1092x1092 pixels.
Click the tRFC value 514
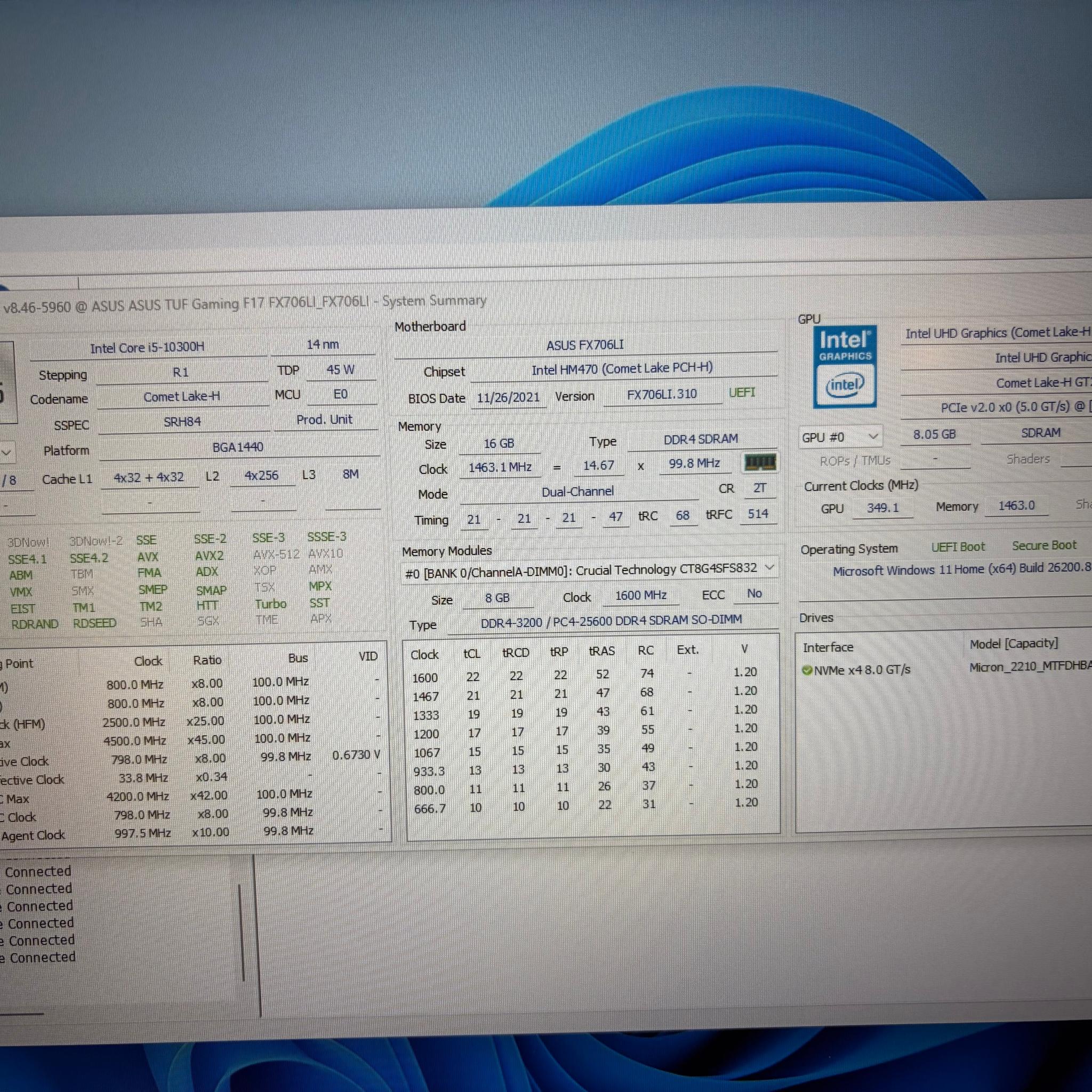click(758, 514)
